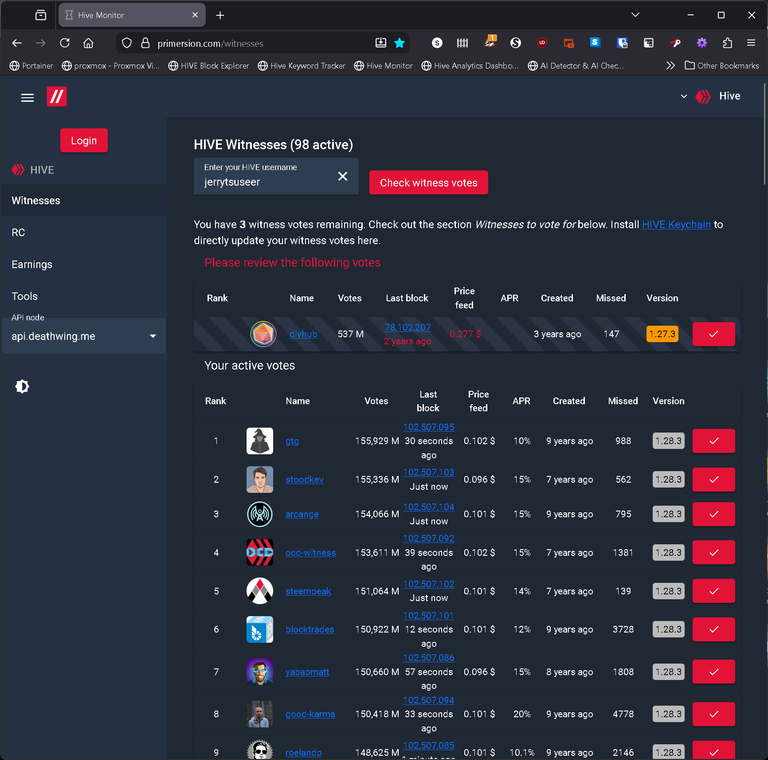Open Other Bookmarks folder
Image resolution: width=768 pixels, height=760 pixels.
pyautogui.click(x=721, y=66)
